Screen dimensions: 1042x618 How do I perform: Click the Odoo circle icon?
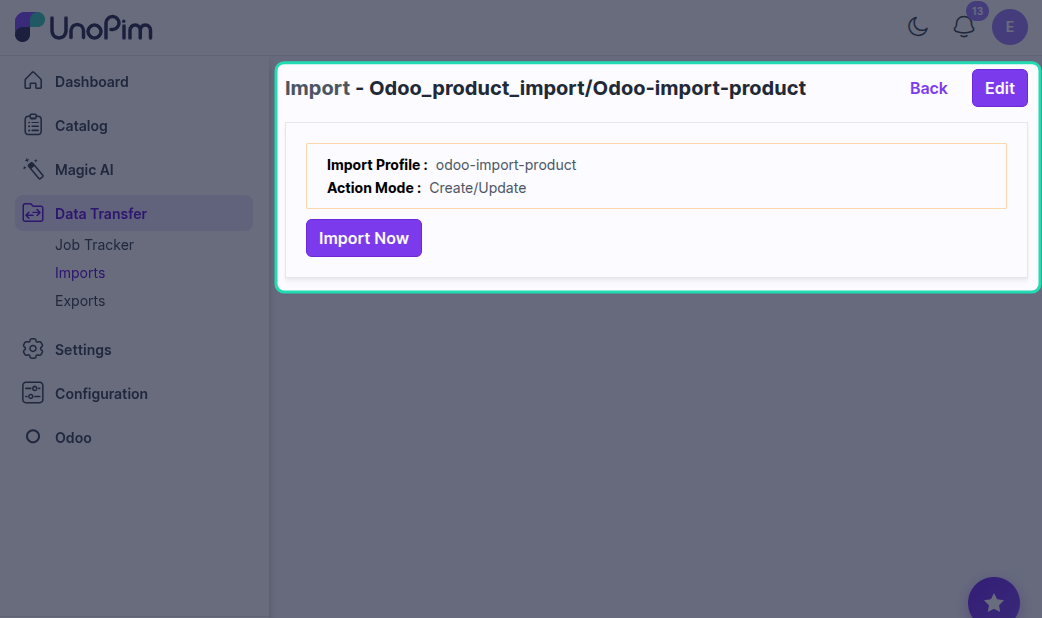pos(33,437)
